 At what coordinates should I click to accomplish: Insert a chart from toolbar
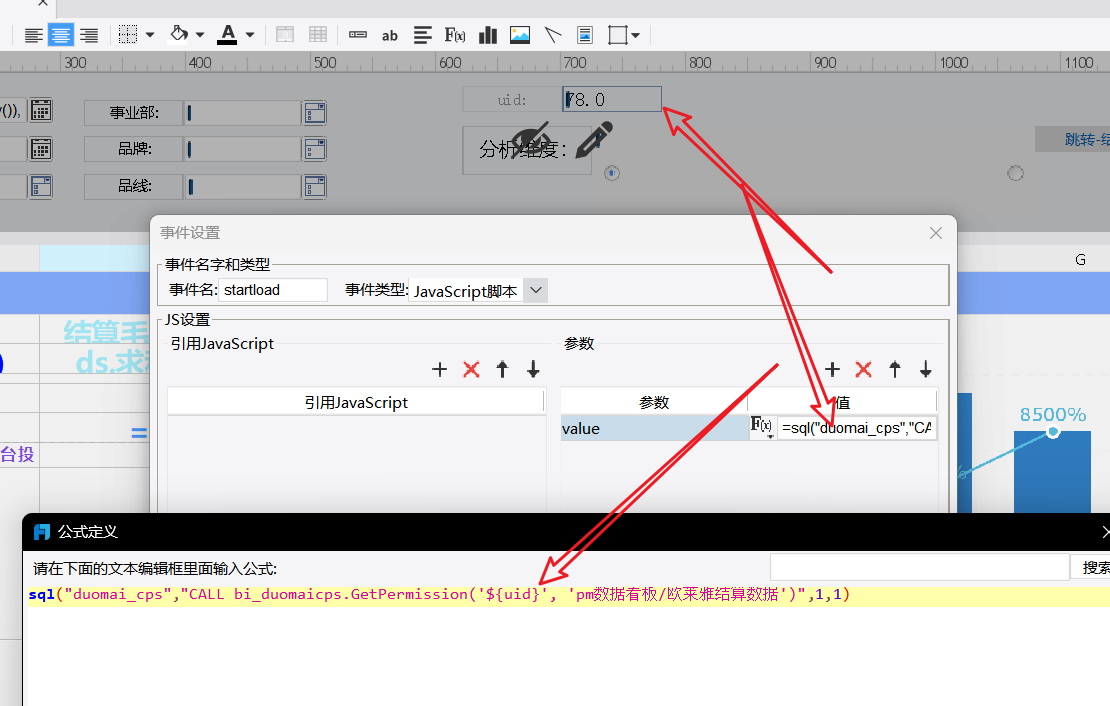[x=488, y=35]
